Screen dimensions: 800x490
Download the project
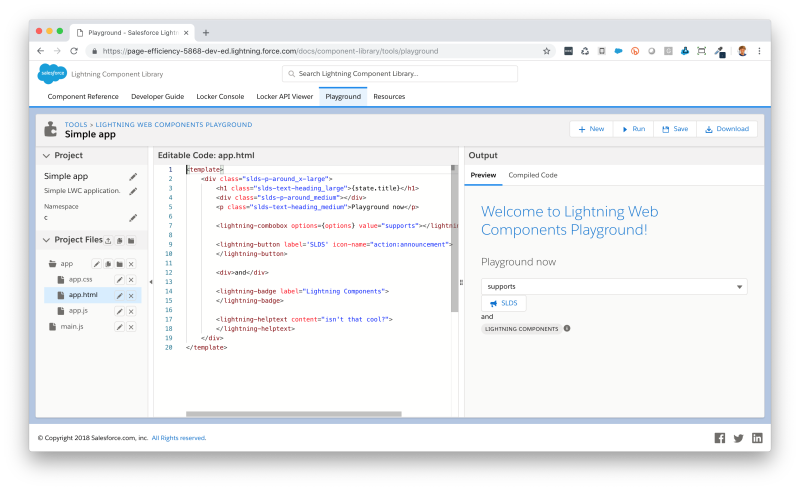point(727,129)
